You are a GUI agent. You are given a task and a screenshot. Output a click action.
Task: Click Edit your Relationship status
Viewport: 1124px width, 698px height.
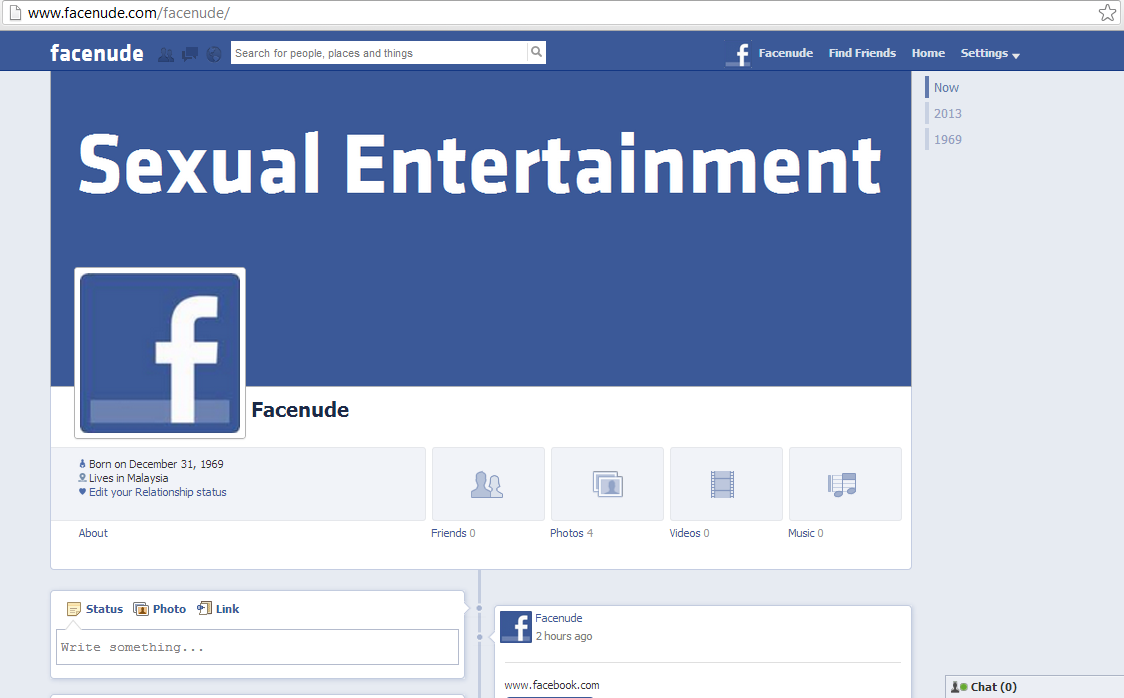[158, 492]
